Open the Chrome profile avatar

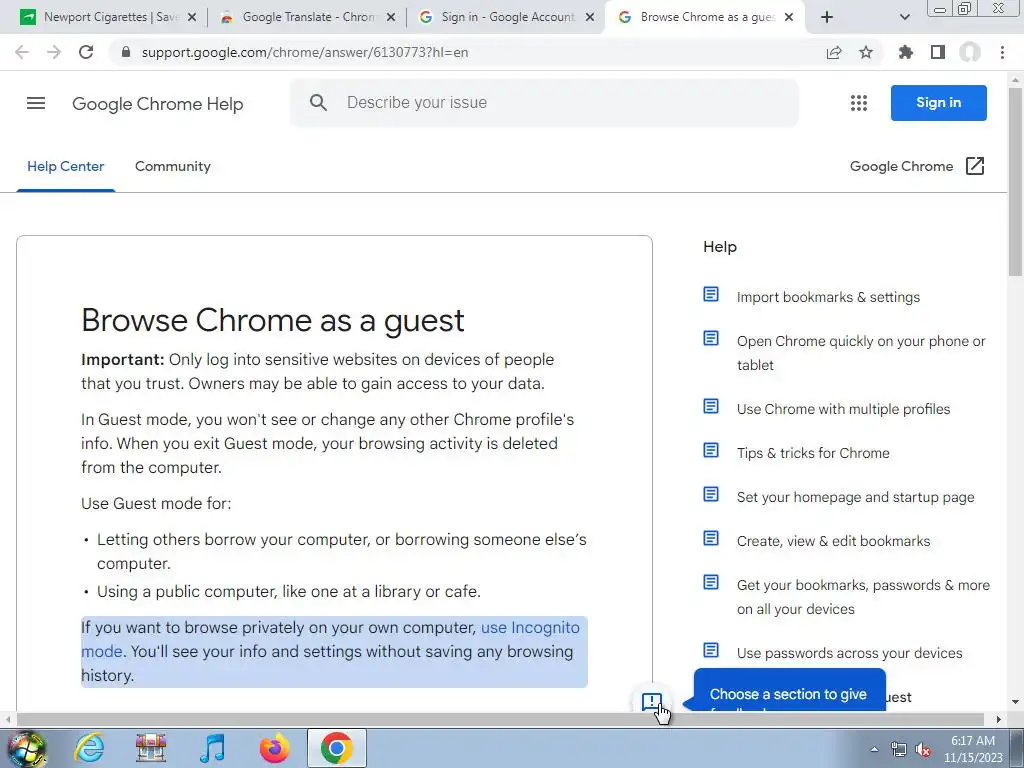970,52
